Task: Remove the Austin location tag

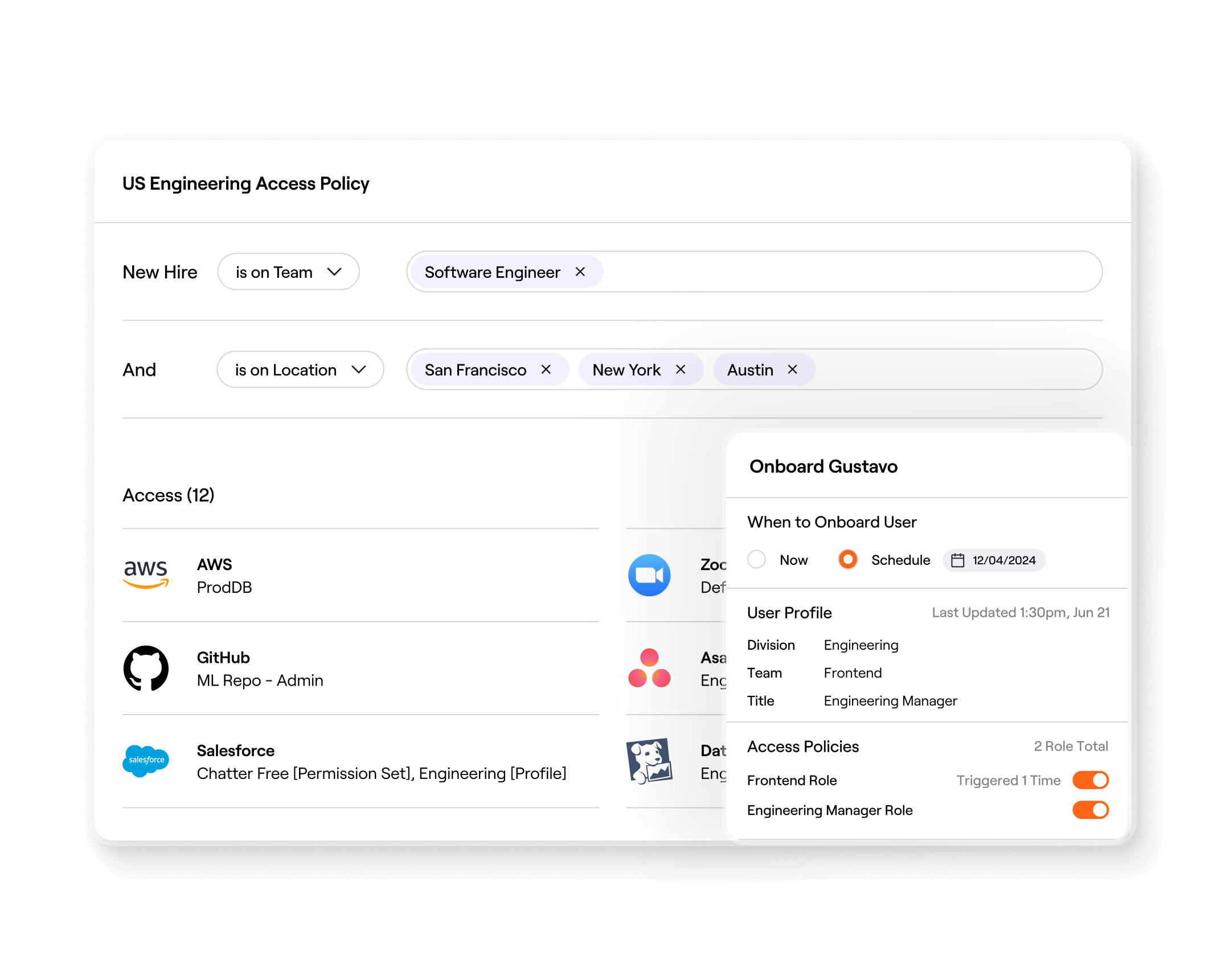Action: coord(792,370)
